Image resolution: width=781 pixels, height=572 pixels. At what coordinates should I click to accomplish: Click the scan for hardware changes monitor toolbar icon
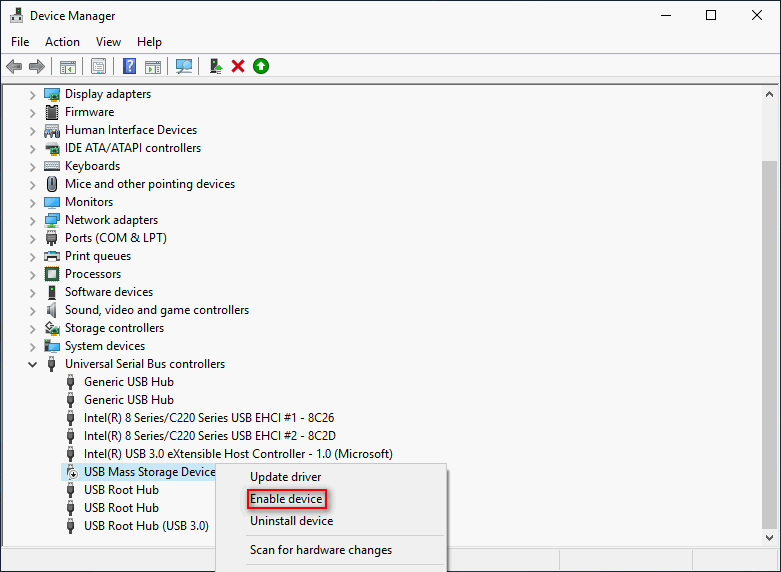[x=184, y=66]
